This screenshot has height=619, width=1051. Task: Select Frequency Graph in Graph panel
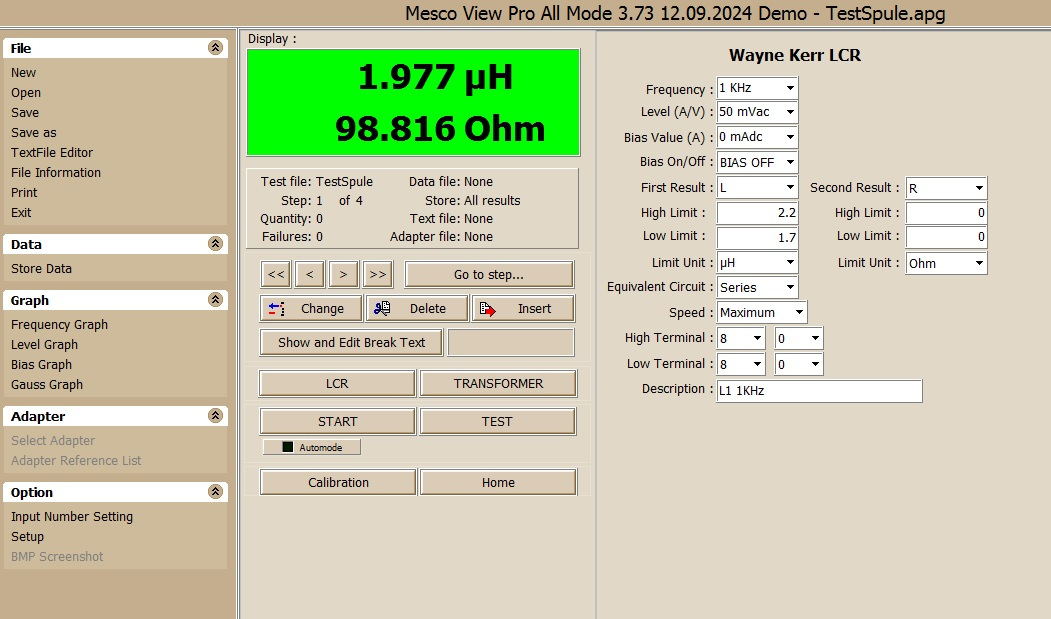[59, 325]
